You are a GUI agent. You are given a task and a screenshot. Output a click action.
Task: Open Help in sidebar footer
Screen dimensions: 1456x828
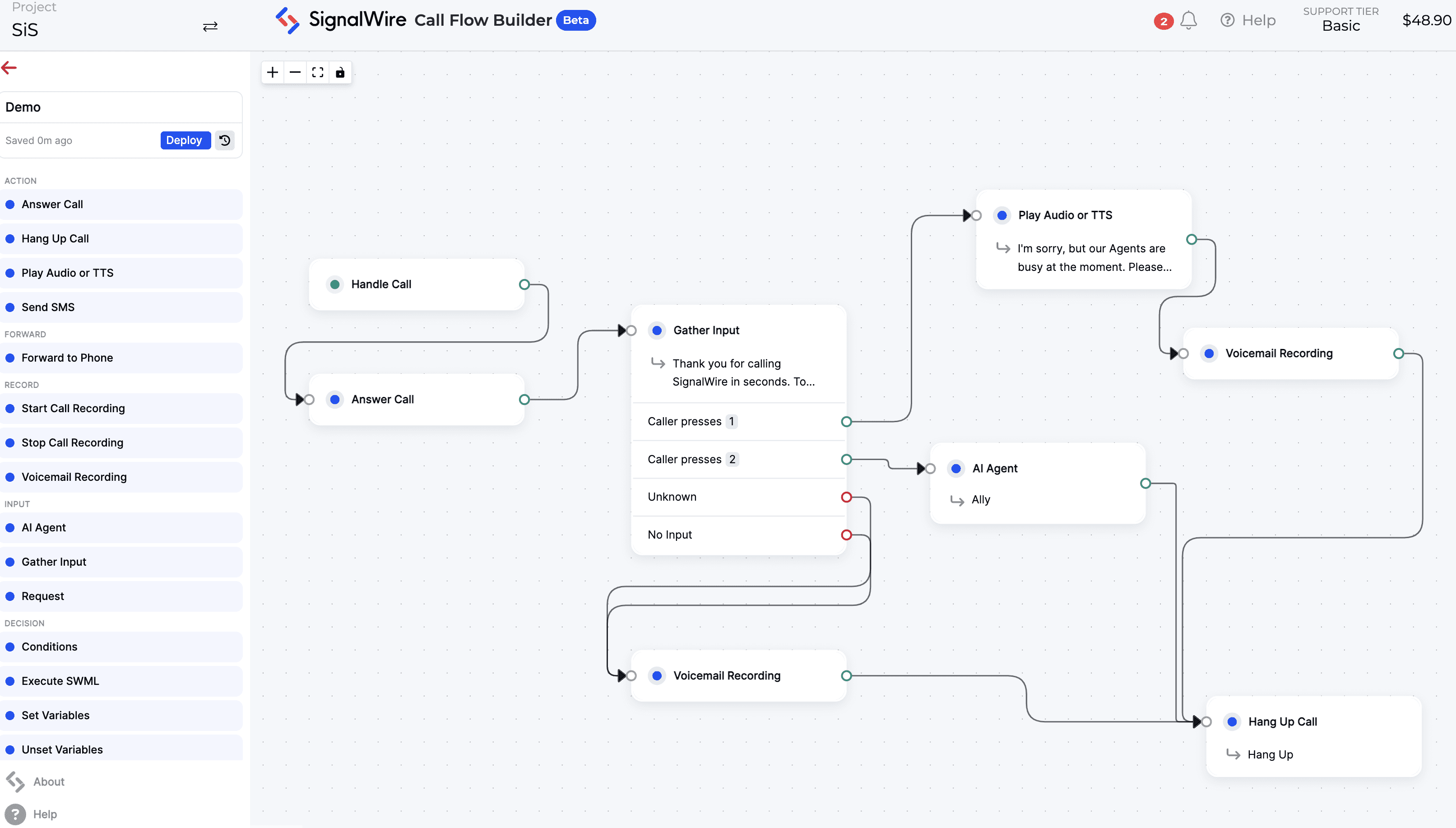(31, 814)
